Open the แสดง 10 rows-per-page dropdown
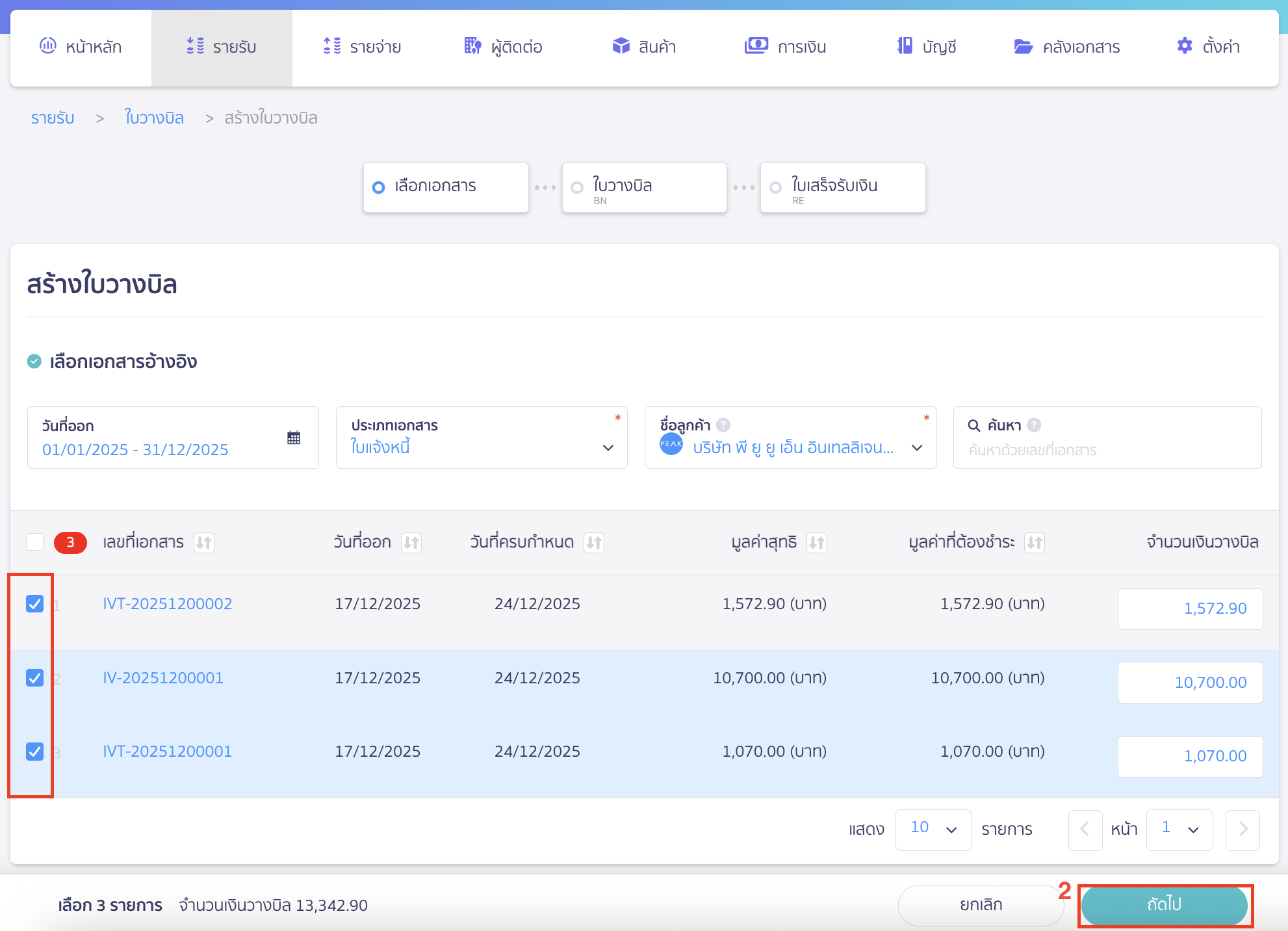Viewport: 1288px width, 931px height. tap(933, 830)
